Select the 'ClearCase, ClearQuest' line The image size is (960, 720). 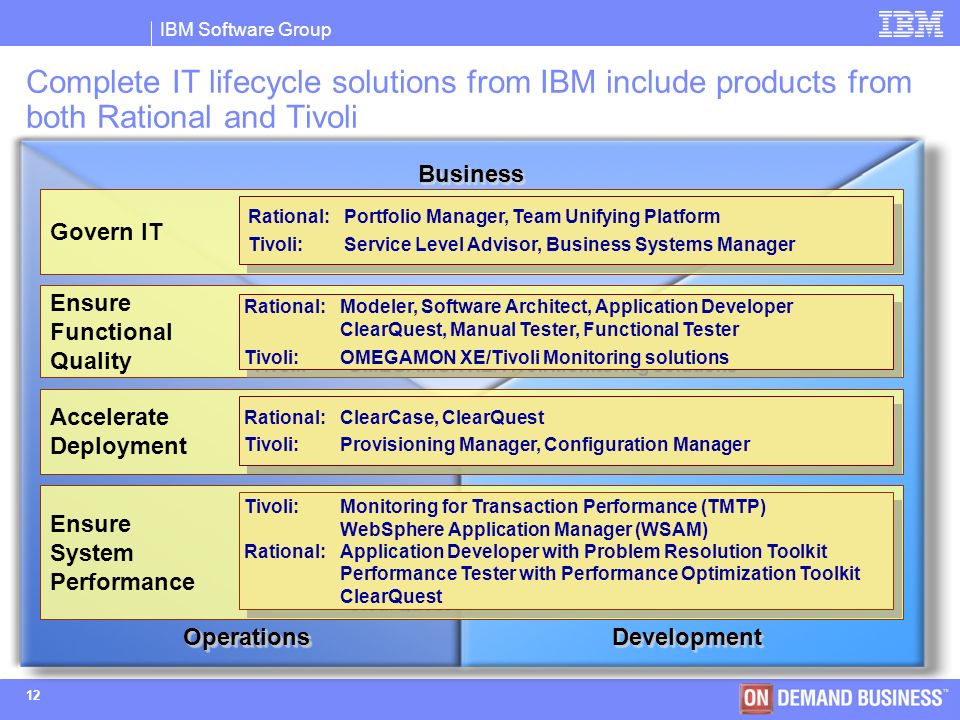(441, 417)
